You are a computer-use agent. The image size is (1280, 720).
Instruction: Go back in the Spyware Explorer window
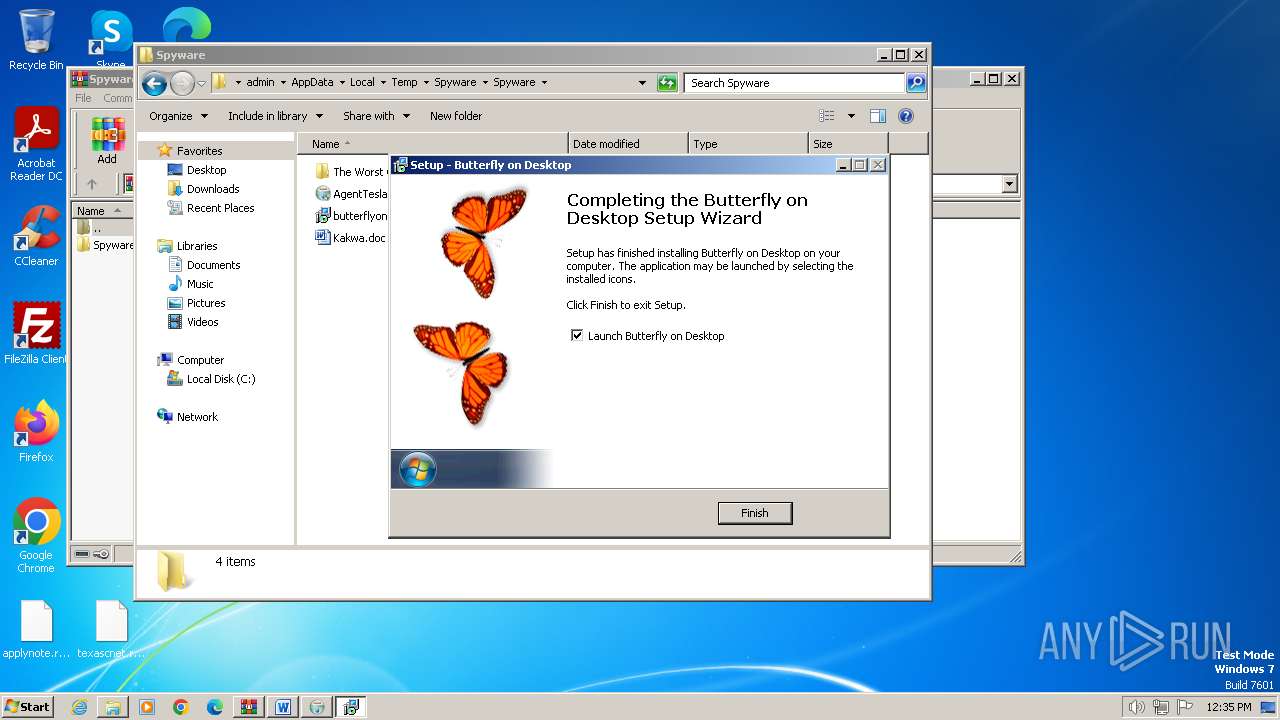154,83
